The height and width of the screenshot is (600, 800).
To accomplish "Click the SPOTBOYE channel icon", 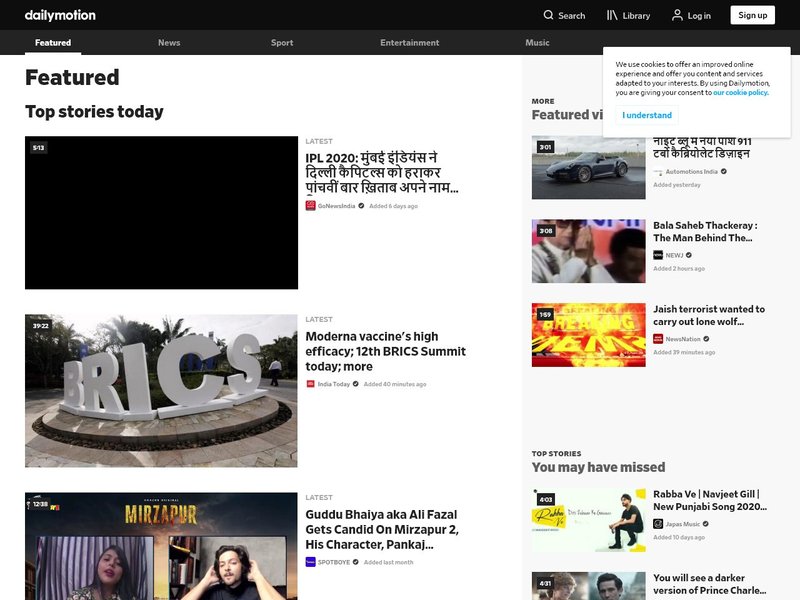I will point(310,560).
